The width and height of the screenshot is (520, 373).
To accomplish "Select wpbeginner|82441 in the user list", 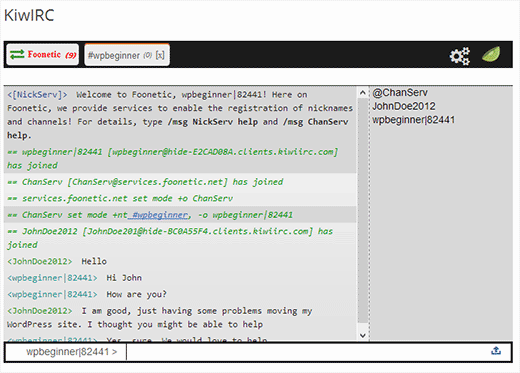I will (x=414, y=120).
